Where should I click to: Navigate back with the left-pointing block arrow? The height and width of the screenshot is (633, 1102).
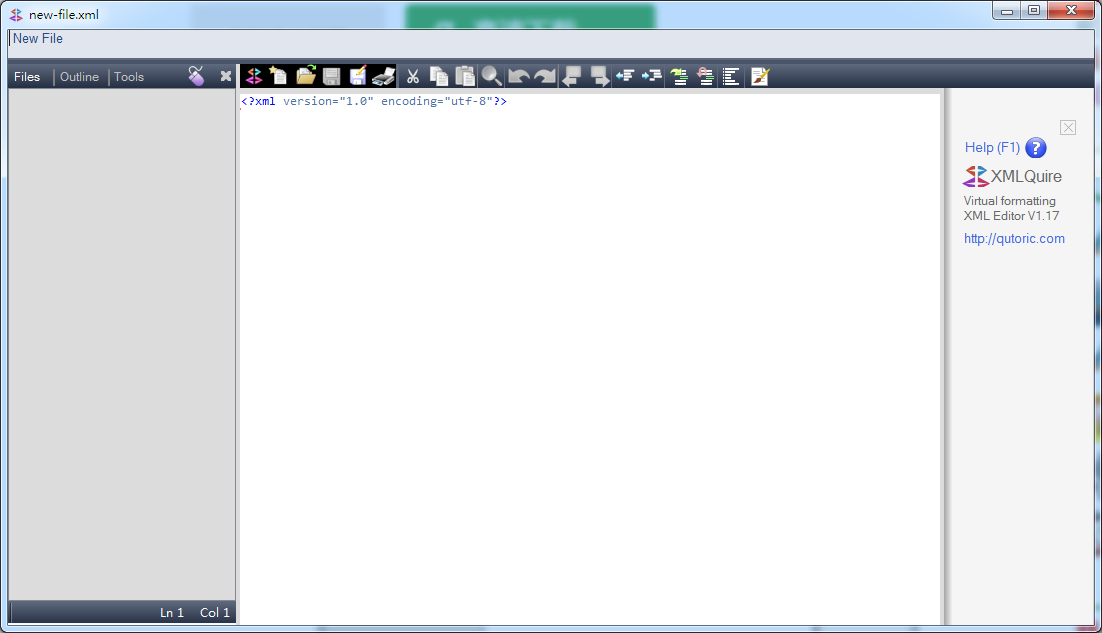572,77
